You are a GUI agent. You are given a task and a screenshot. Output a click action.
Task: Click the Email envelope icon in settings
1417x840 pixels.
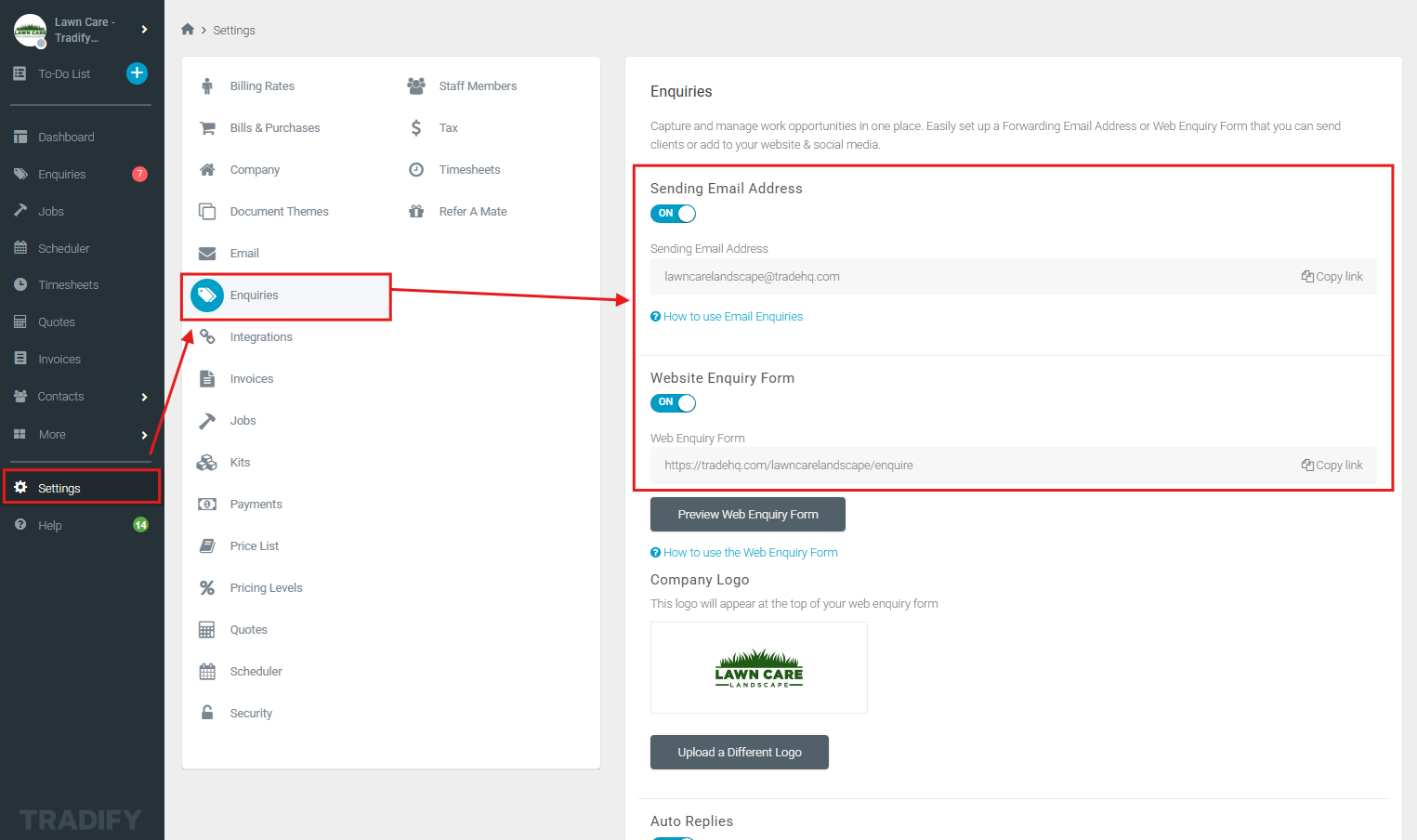207,253
